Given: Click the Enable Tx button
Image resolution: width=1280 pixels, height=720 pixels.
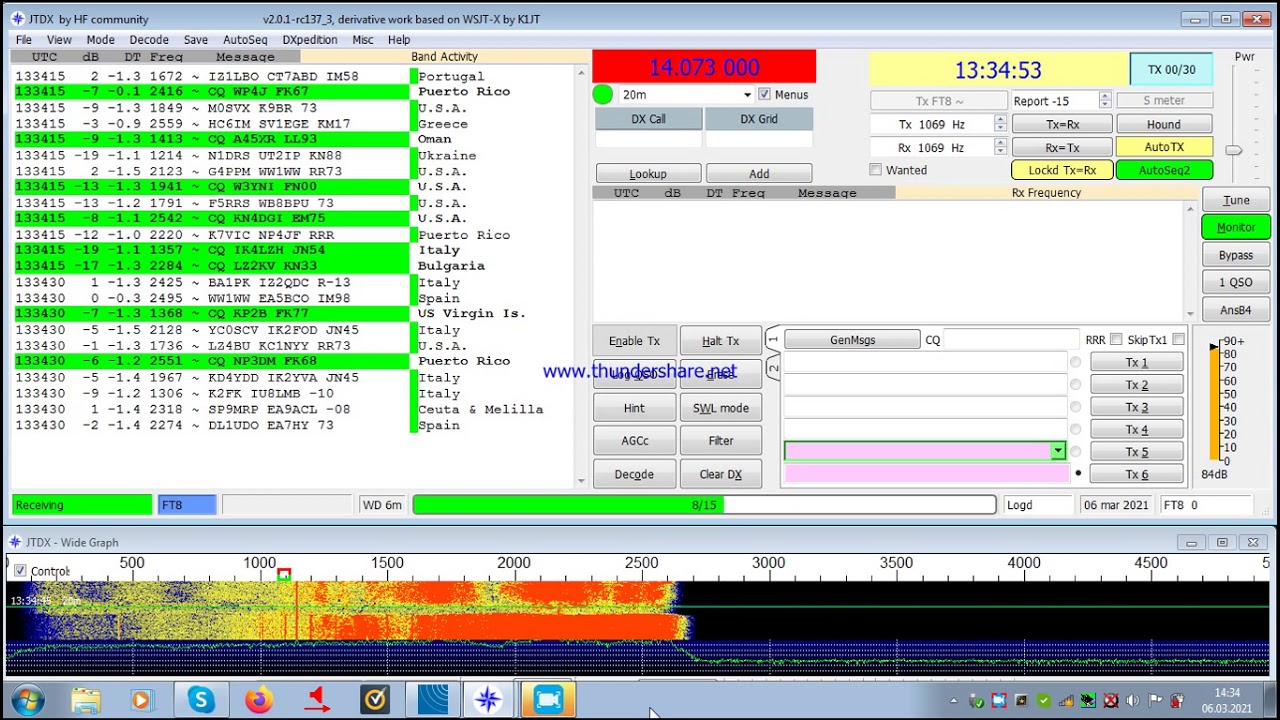Looking at the screenshot, I should tap(634, 341).
